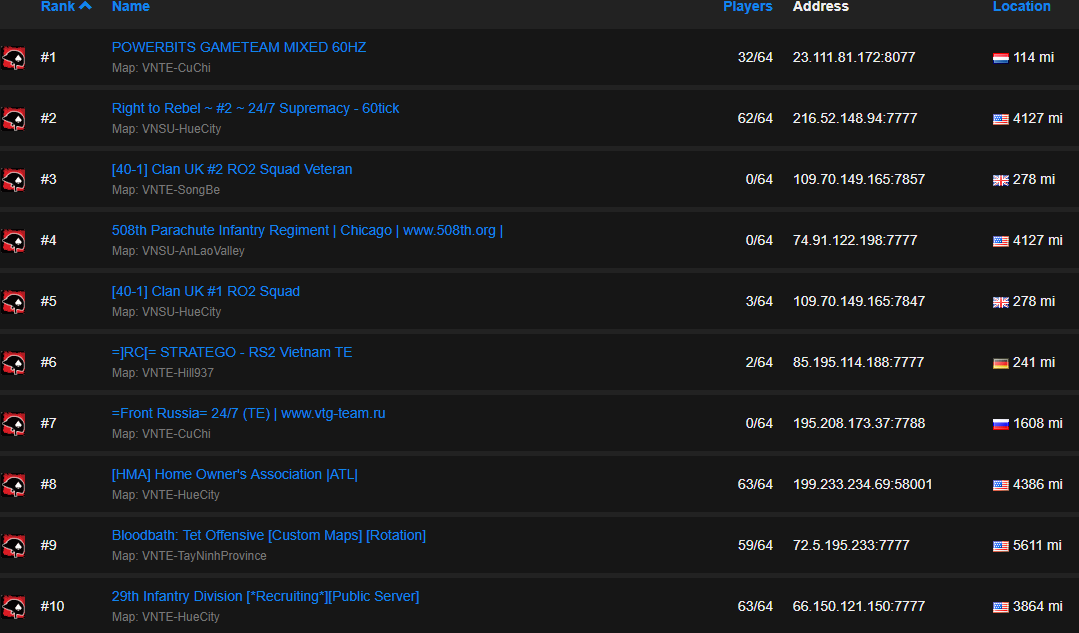The image size is (1079, 633).
Task: Open Bloodbath: Tet Offensive server link
Action: coord(268,535)
